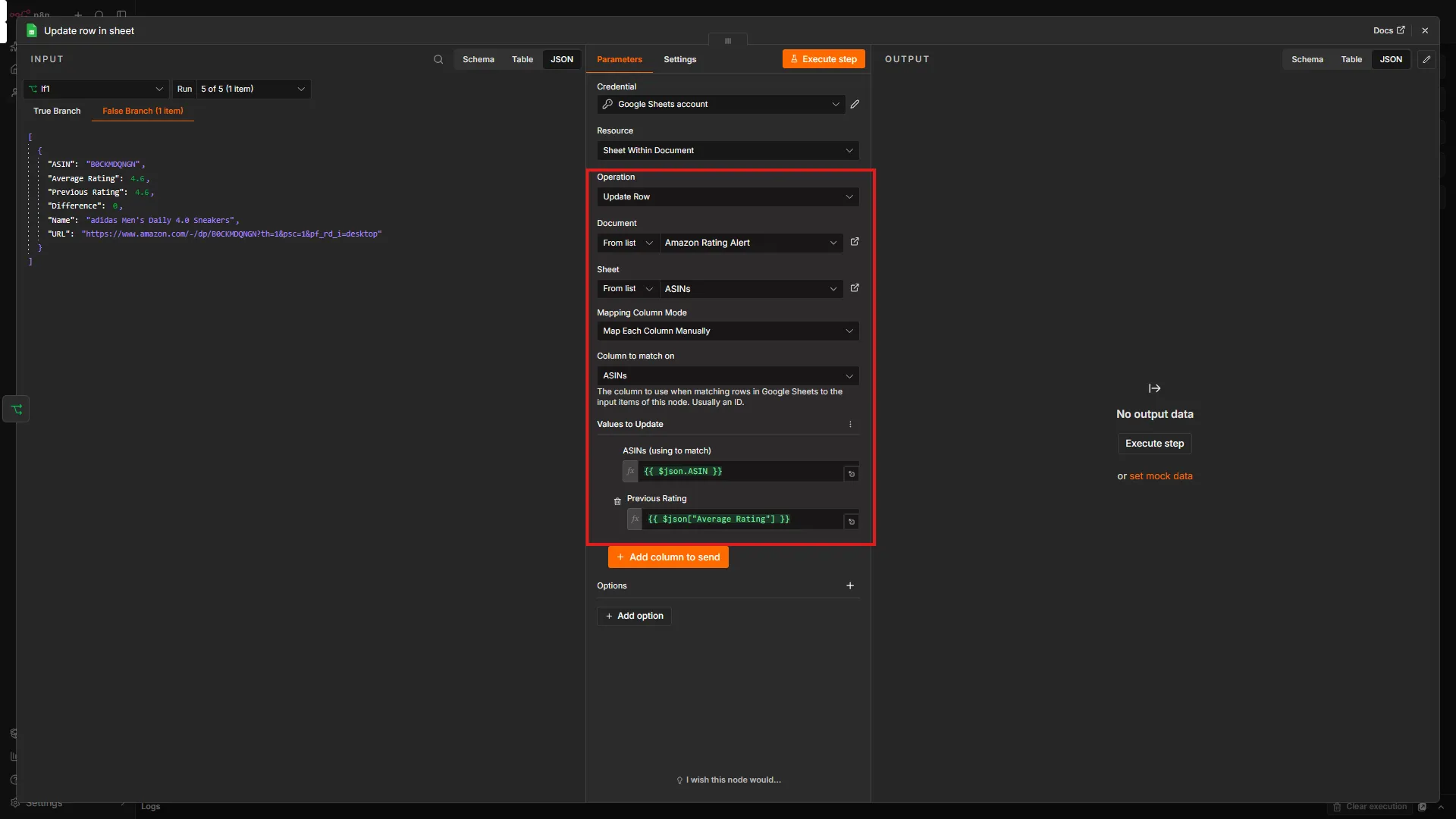Select the Parameters tab
Viewport: 1456px width, 819px height.
point(620,59)
